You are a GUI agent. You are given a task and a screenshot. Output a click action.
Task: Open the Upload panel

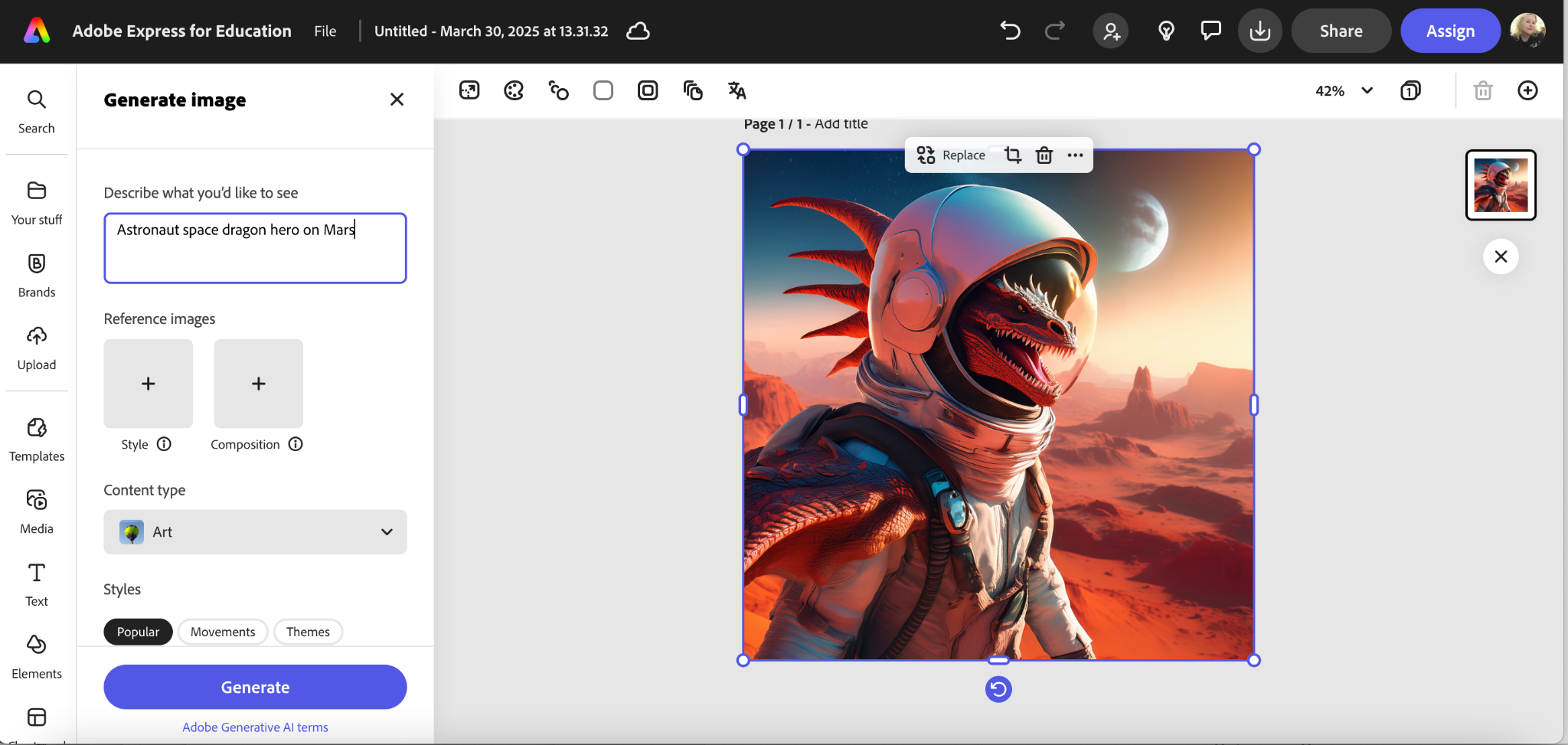tap(37, 348)
